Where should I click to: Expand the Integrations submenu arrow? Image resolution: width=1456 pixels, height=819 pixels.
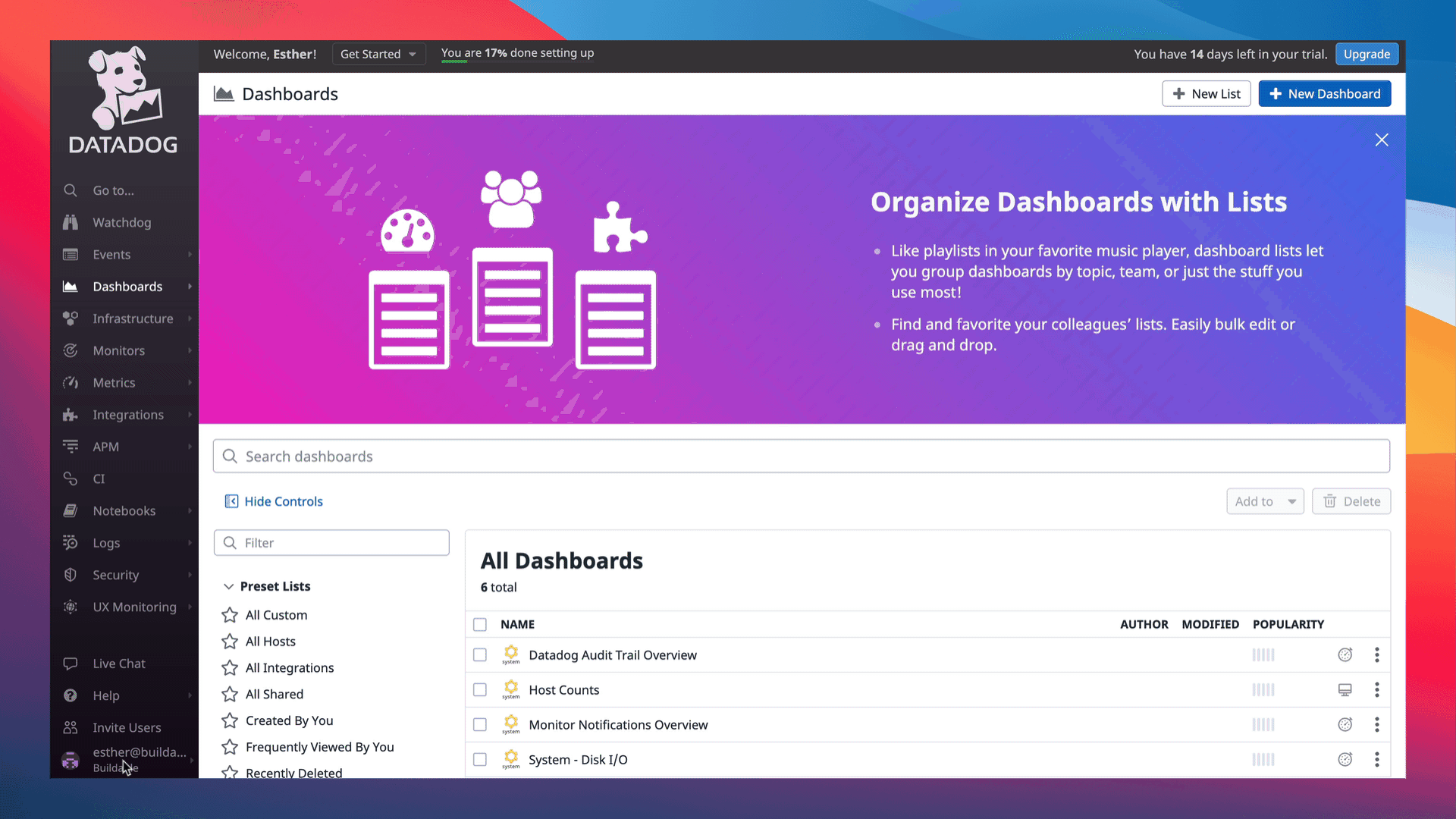[190, 415]
